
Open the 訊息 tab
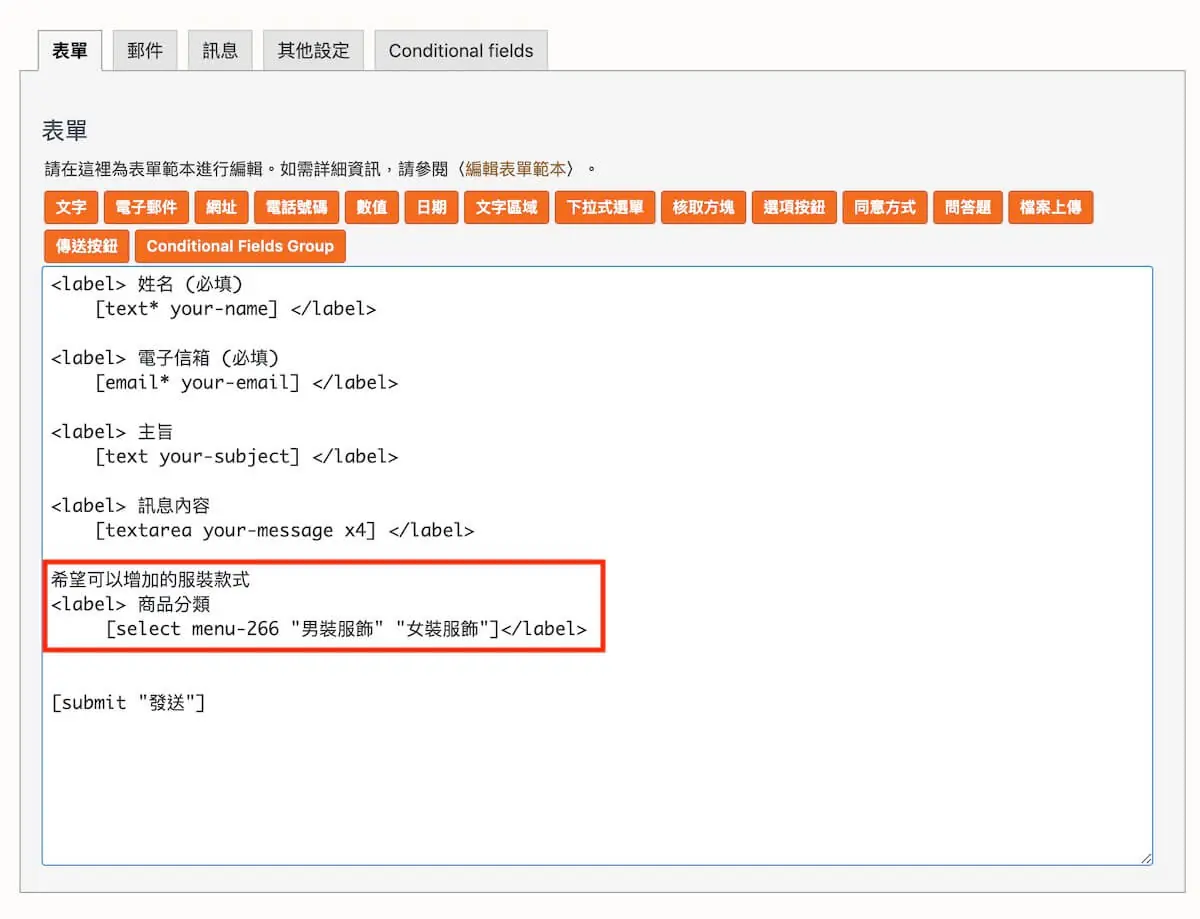[220, 50]
